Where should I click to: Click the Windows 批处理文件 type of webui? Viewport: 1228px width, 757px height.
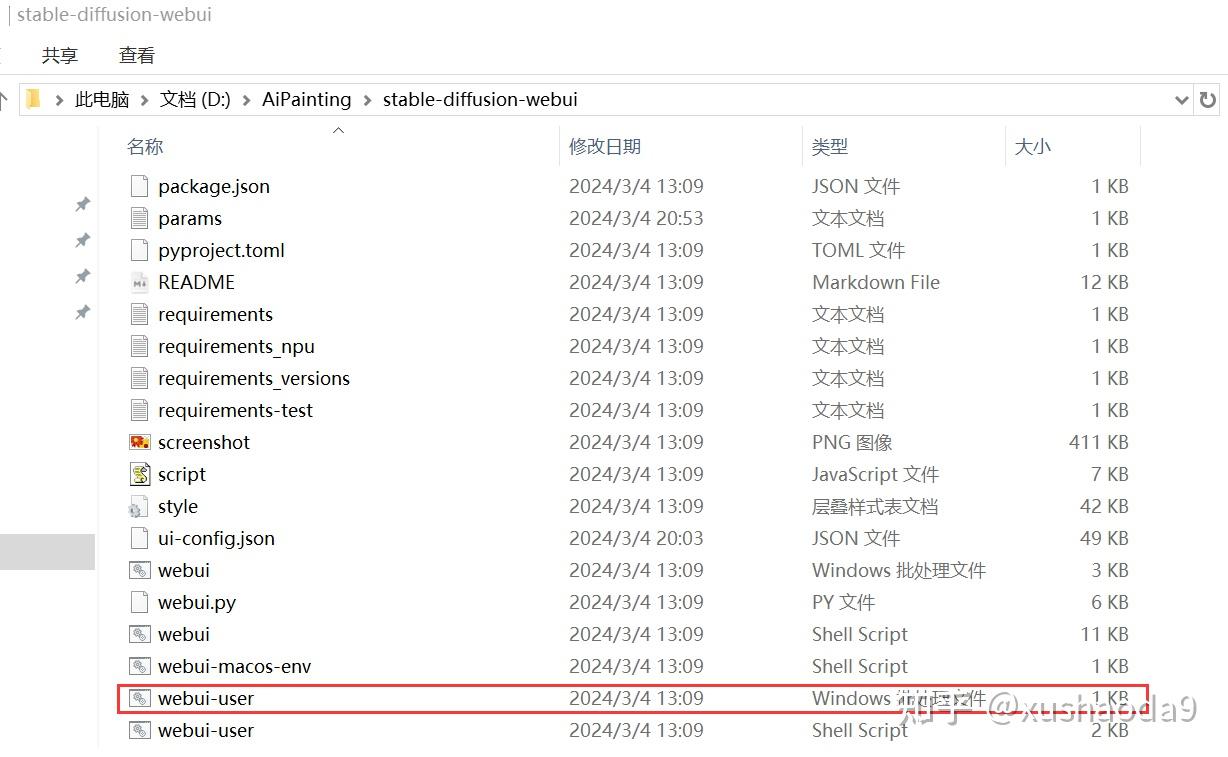pos(899,570)
